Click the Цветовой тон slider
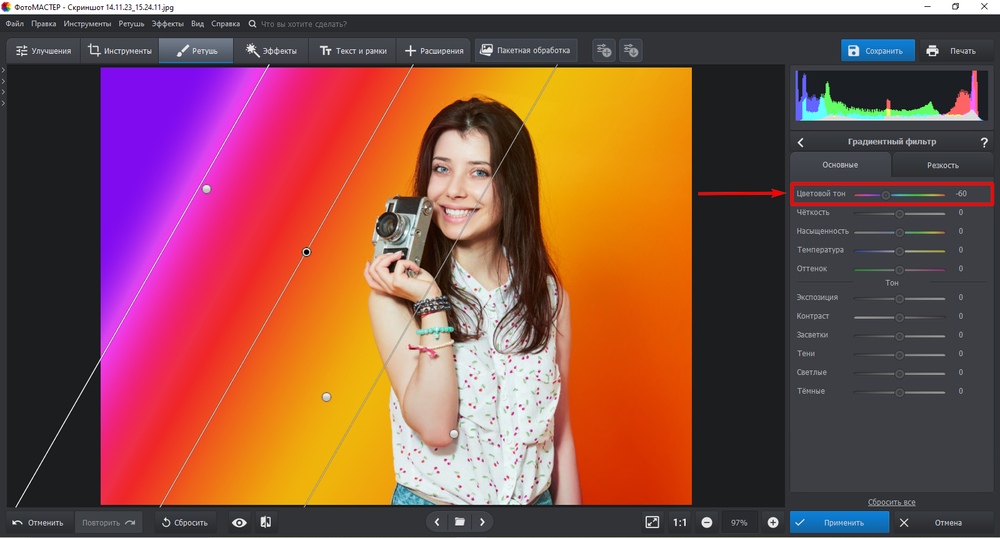Screen dimensions: 1000x538 (886, 194)
